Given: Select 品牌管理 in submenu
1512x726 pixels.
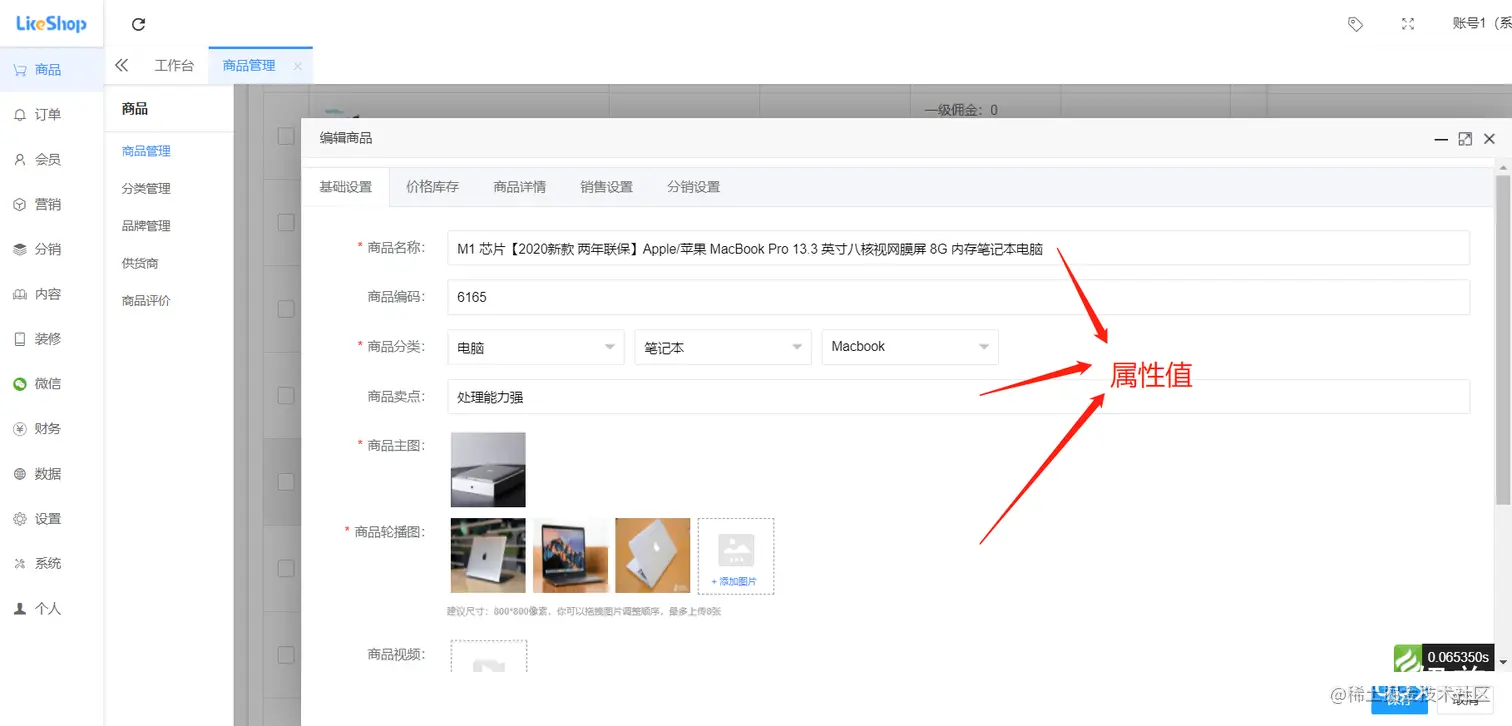Looking at the screenshot, I should (x=146, y=226).
